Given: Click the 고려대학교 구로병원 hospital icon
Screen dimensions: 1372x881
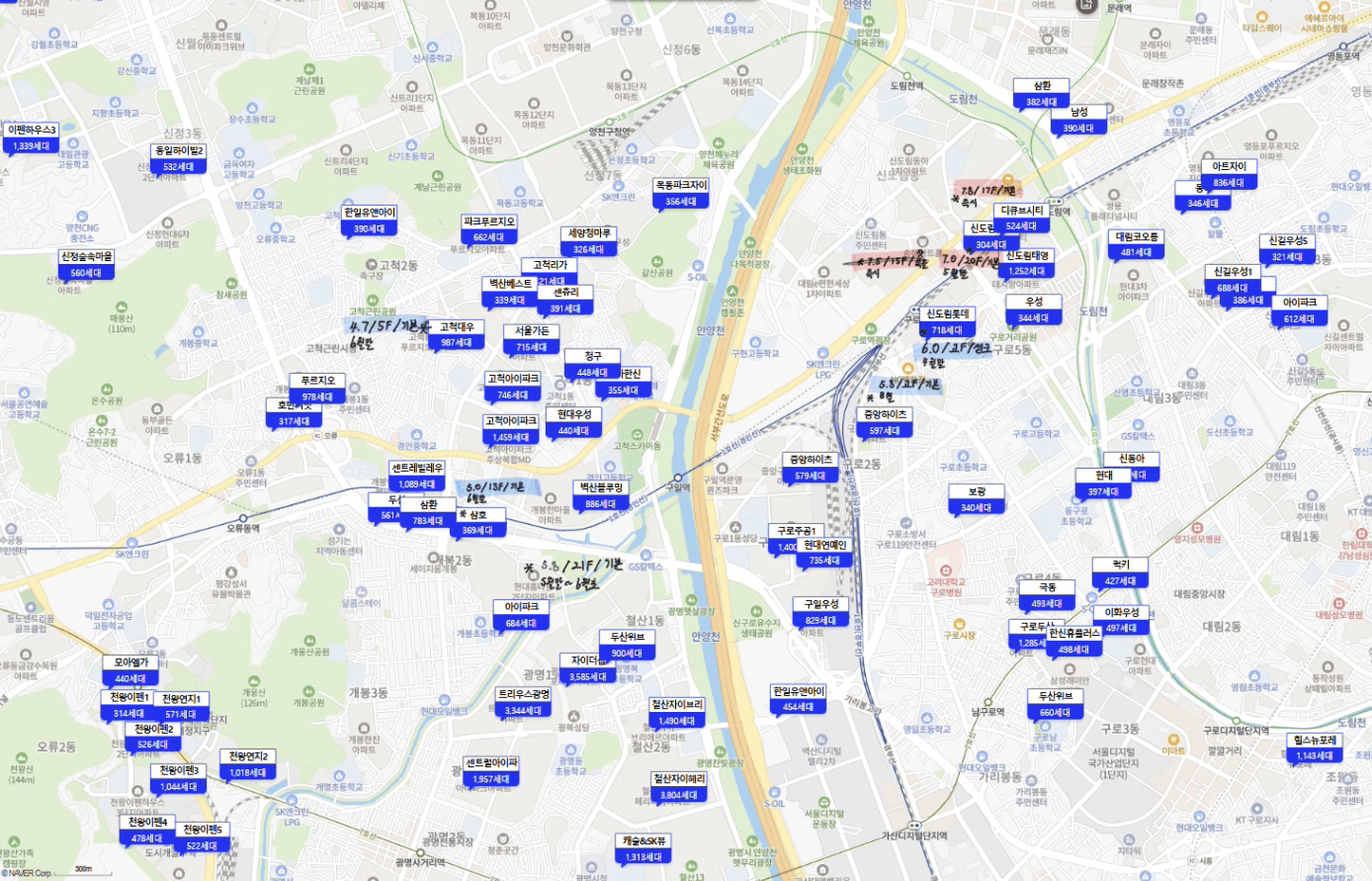Looking at the screenshot, I should [x=945, y=571].
